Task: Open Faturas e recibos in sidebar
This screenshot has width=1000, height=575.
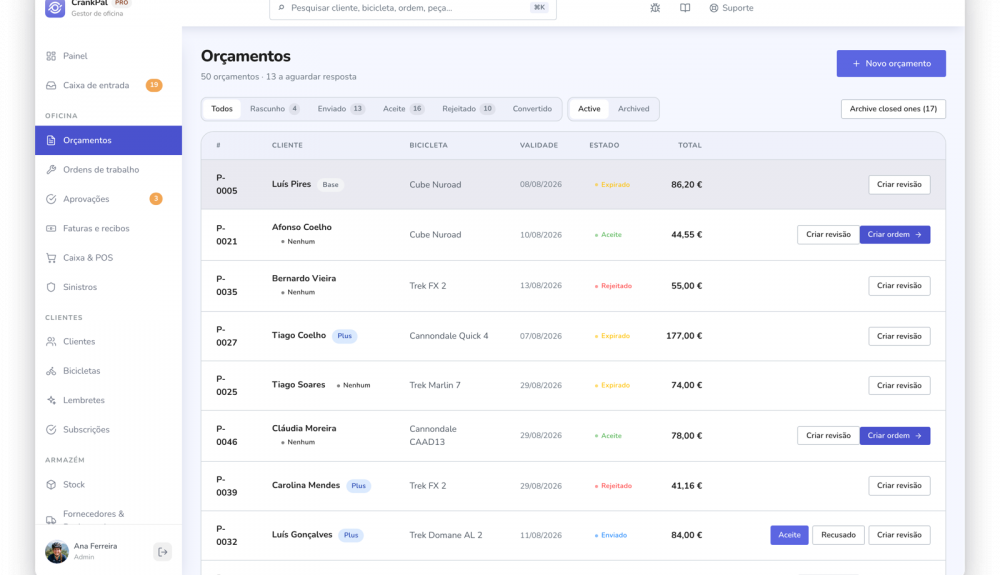Action: click(x=108, y=228)
